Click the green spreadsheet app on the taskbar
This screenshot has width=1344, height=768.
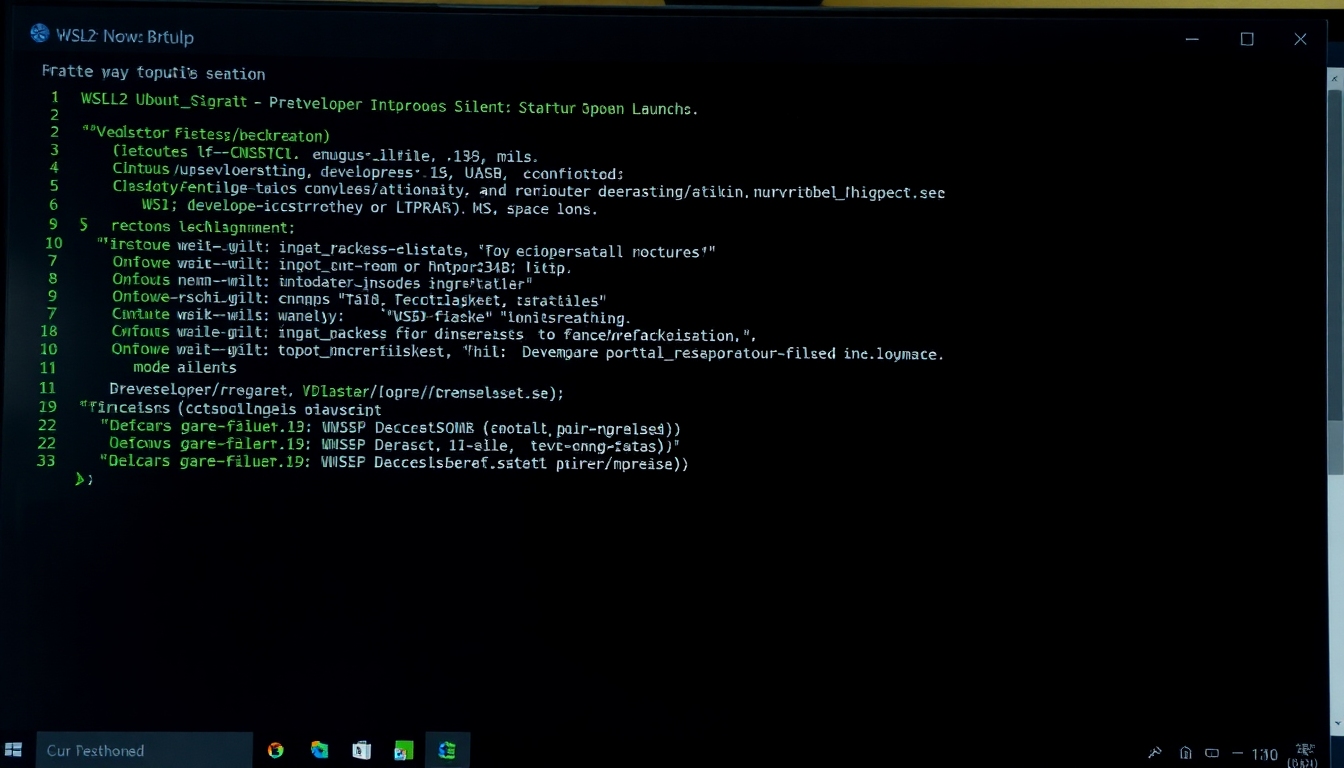[x=404, y=749]
